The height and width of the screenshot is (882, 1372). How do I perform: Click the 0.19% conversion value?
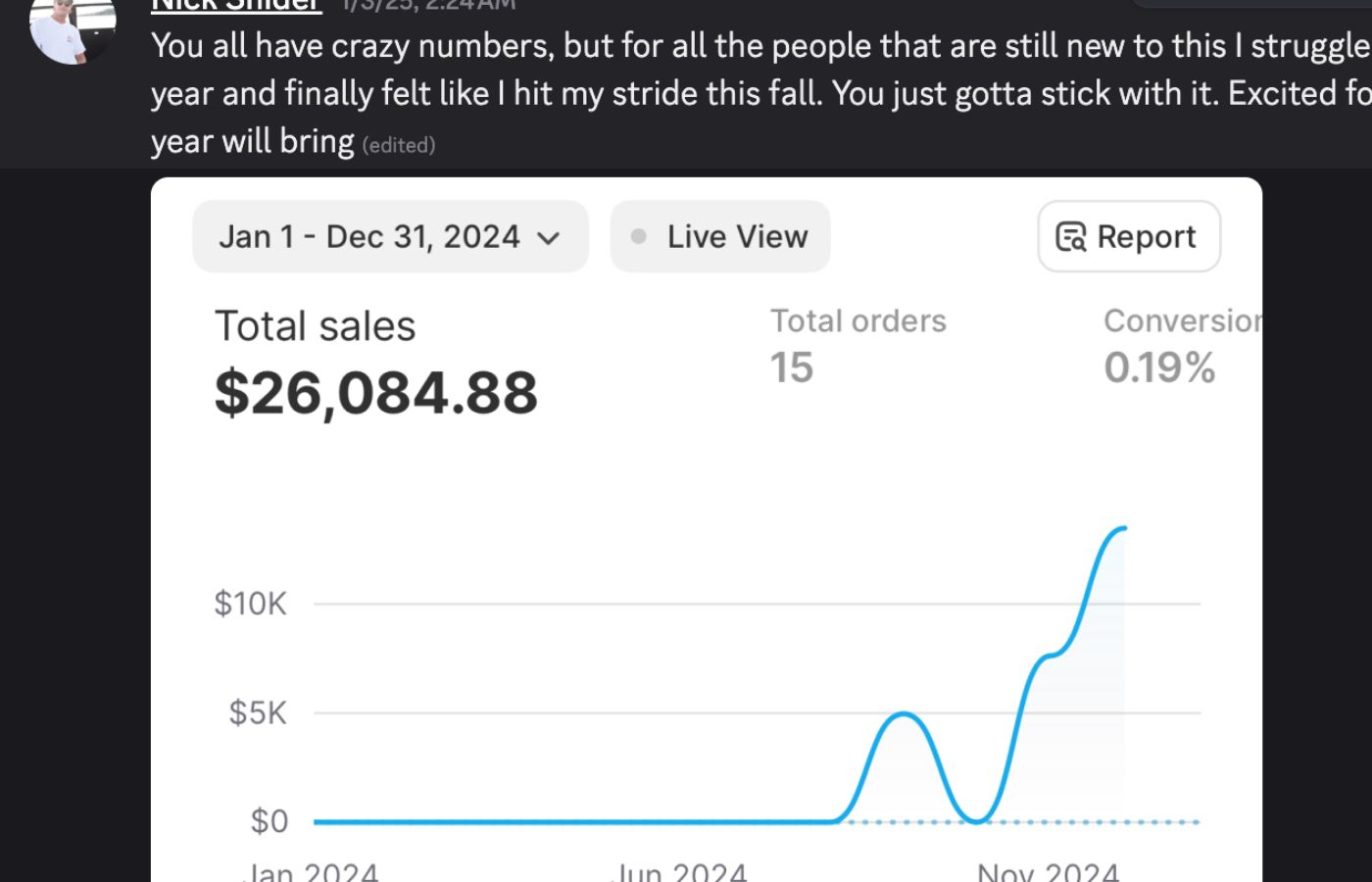point(1159,367)
